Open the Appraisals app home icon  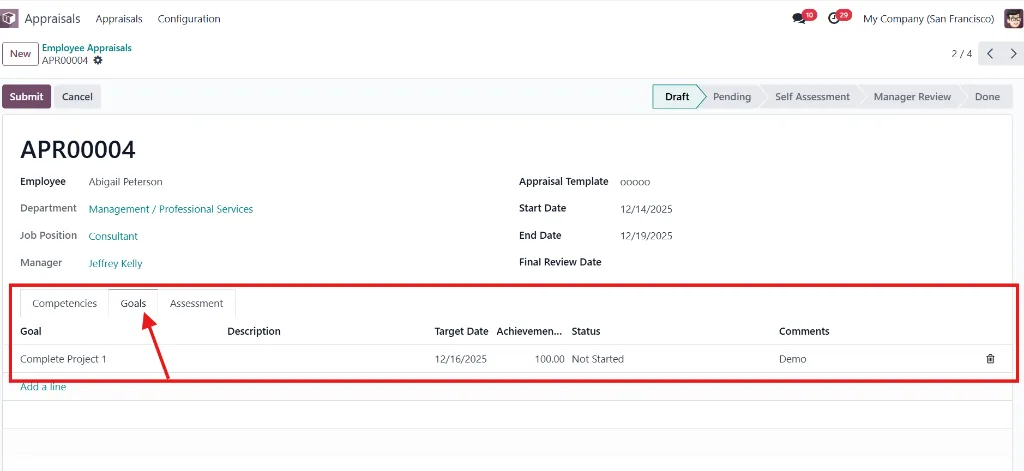click(x=9, y=19)
